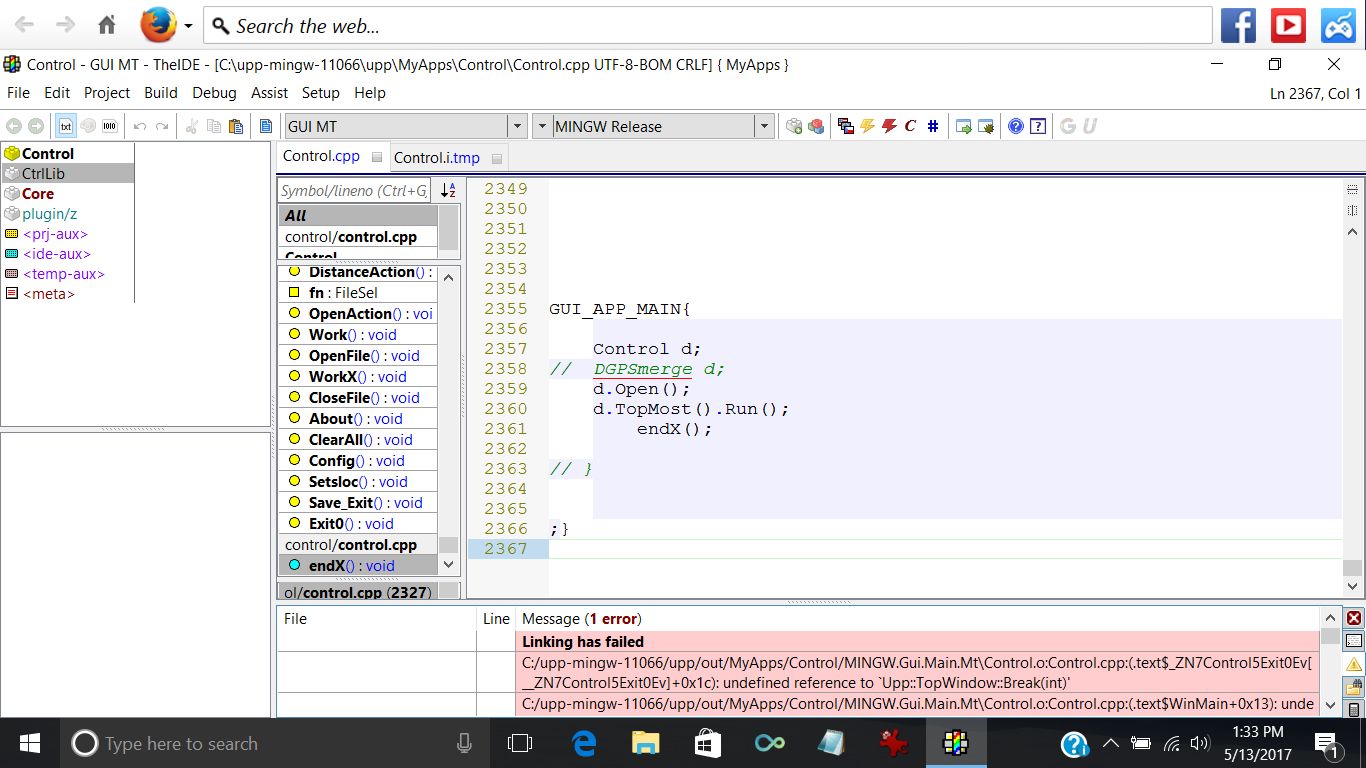Open the Build menu
Image resolution: width=1366 pixels, height=768 pixels.
tap(160, 93)
